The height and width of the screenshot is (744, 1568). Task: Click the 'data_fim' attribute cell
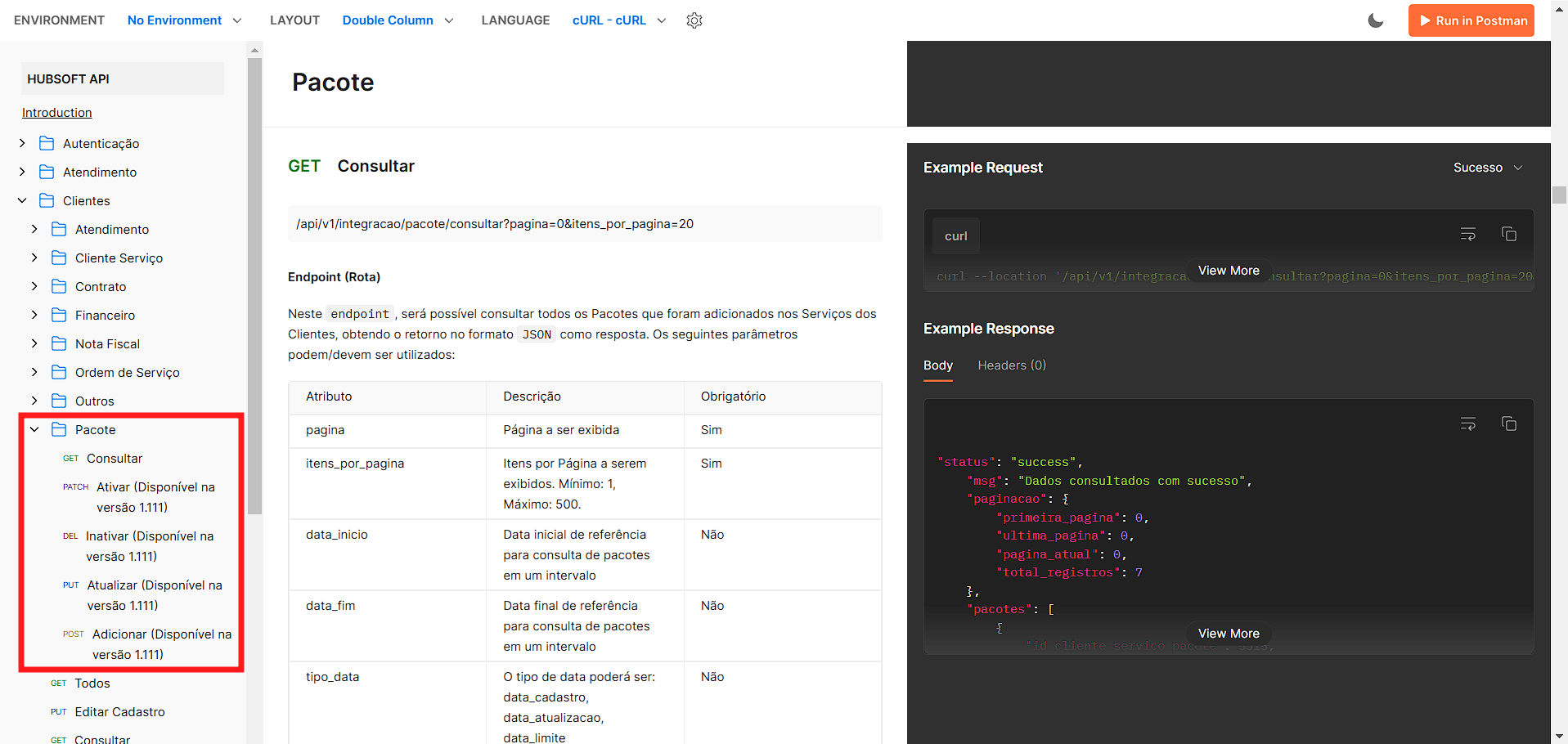click(387, 625)
